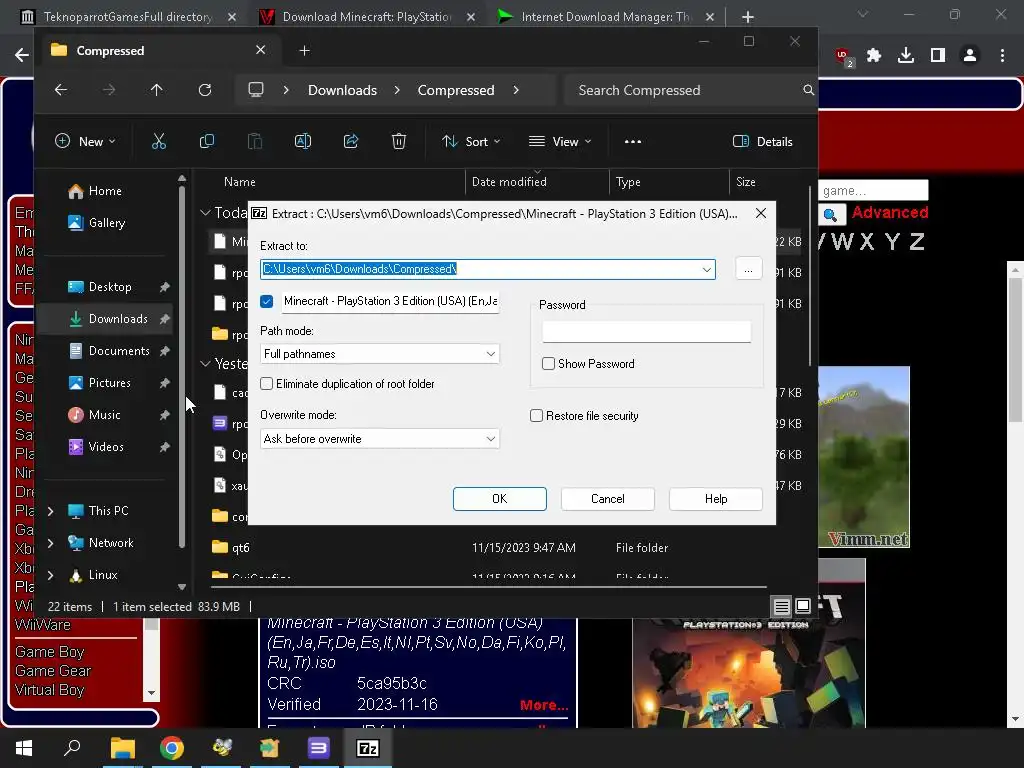
Task: Click the search magnifier in Explorer
Action: point(808,90)
